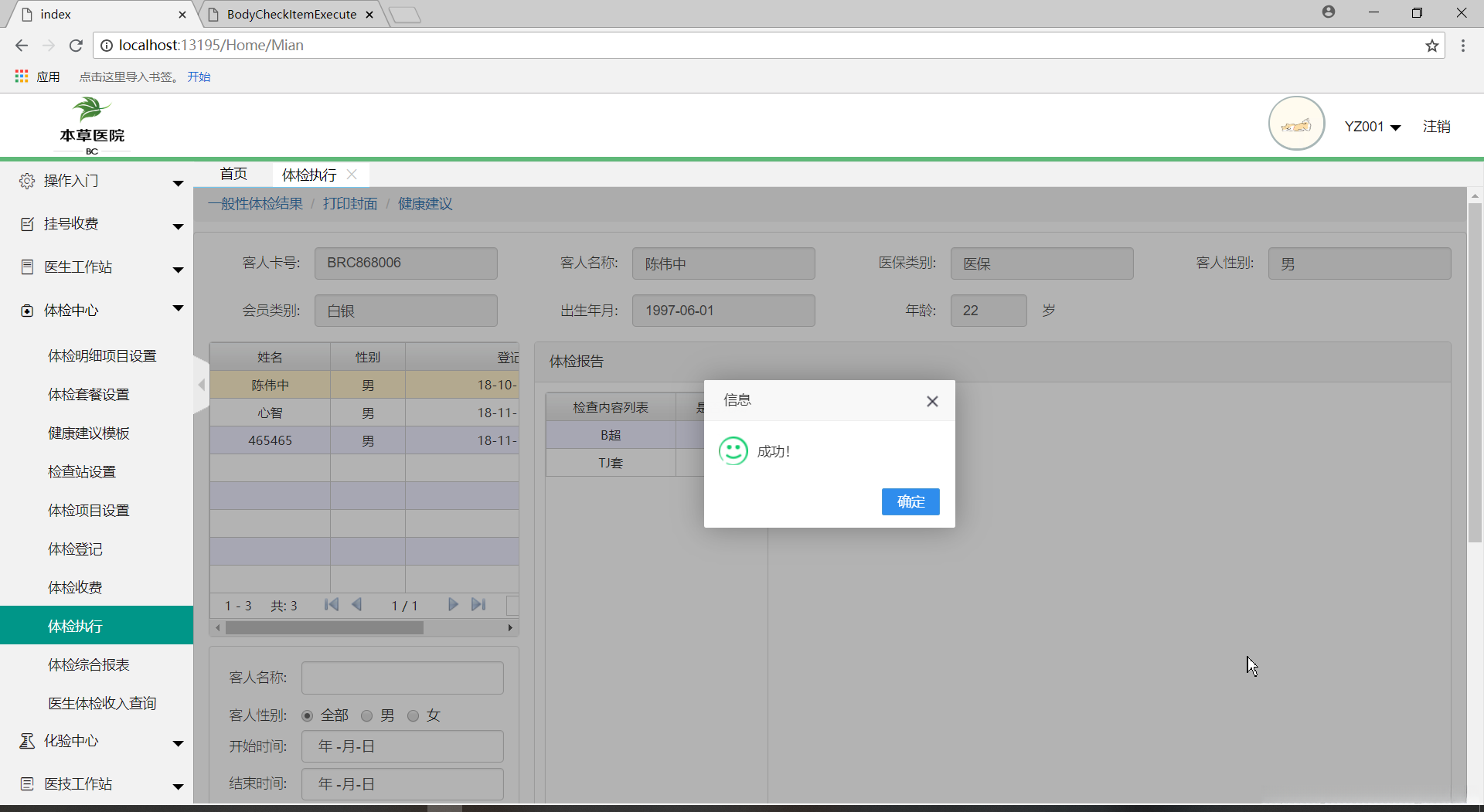Switch to the BodyCheckItemExecute browser tab
Viewport: 1484px width, 812px height.
tap(291, 15)
